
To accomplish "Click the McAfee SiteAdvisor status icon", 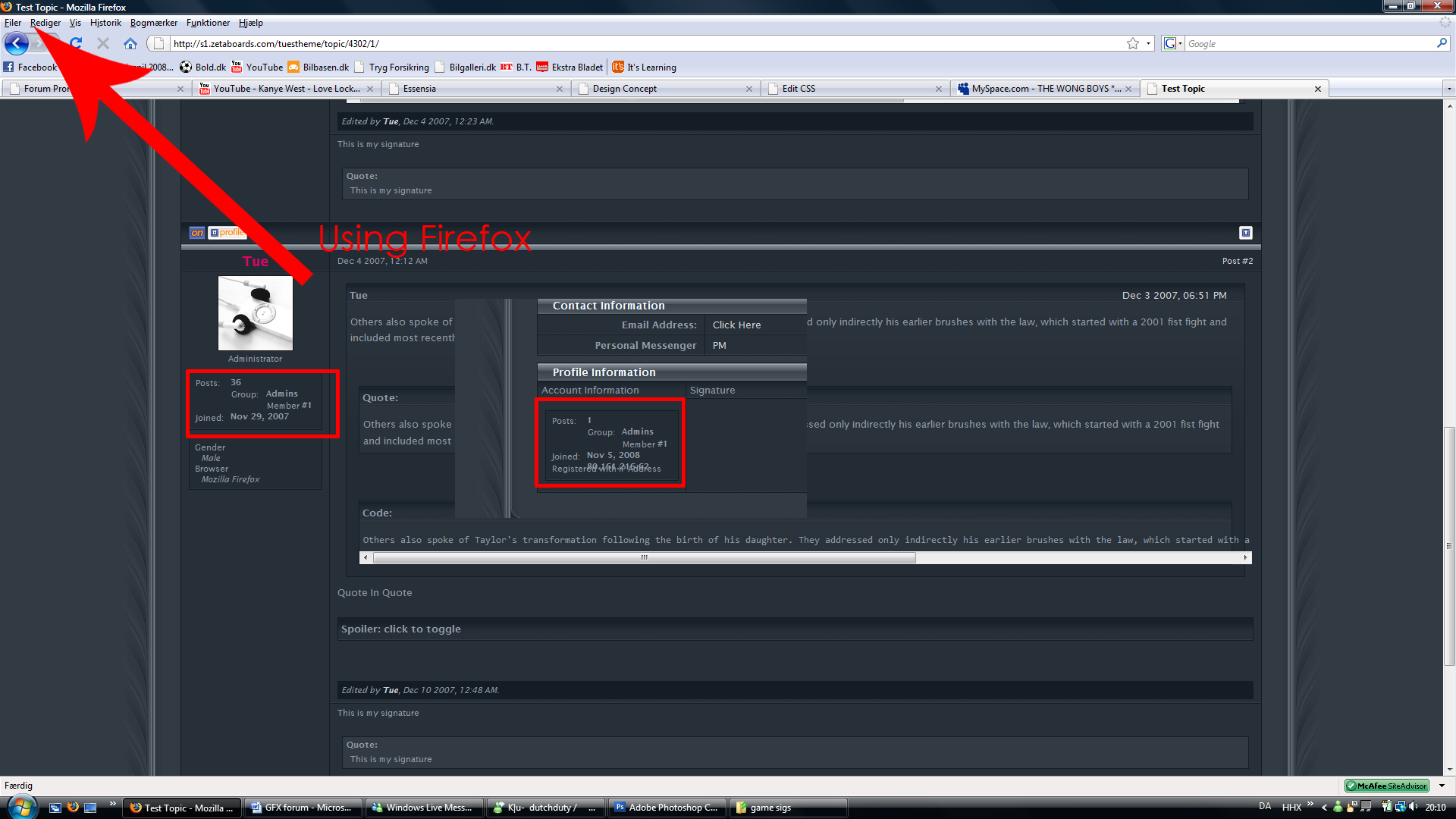I will point(1386,786).
